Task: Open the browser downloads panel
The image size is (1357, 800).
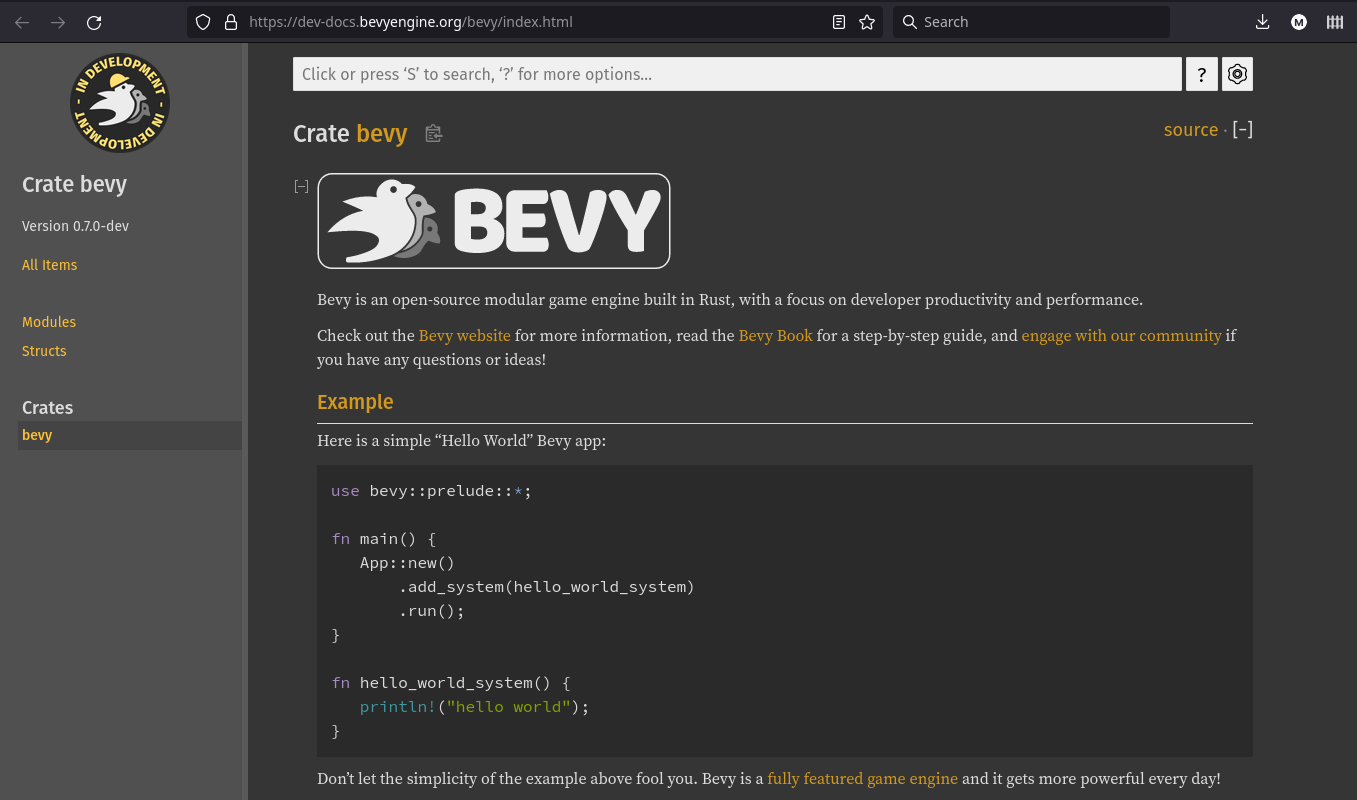Action: pyautogui.click(x=1263, y=21)
